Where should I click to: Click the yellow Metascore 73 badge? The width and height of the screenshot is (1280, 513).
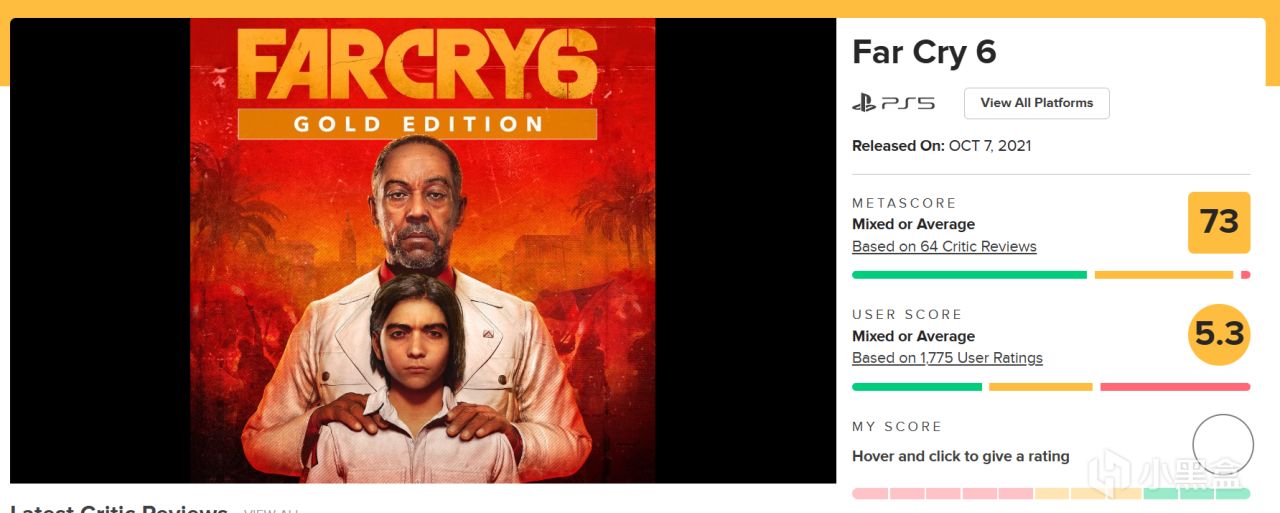(1219, 222)
